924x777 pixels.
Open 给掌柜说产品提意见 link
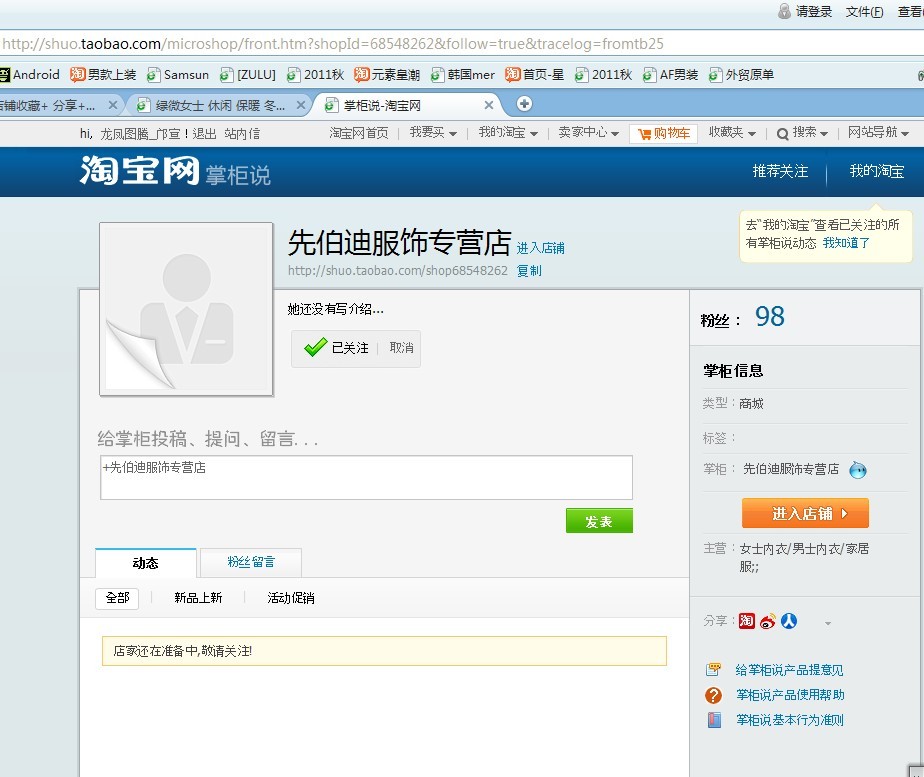tap(789, 670)
